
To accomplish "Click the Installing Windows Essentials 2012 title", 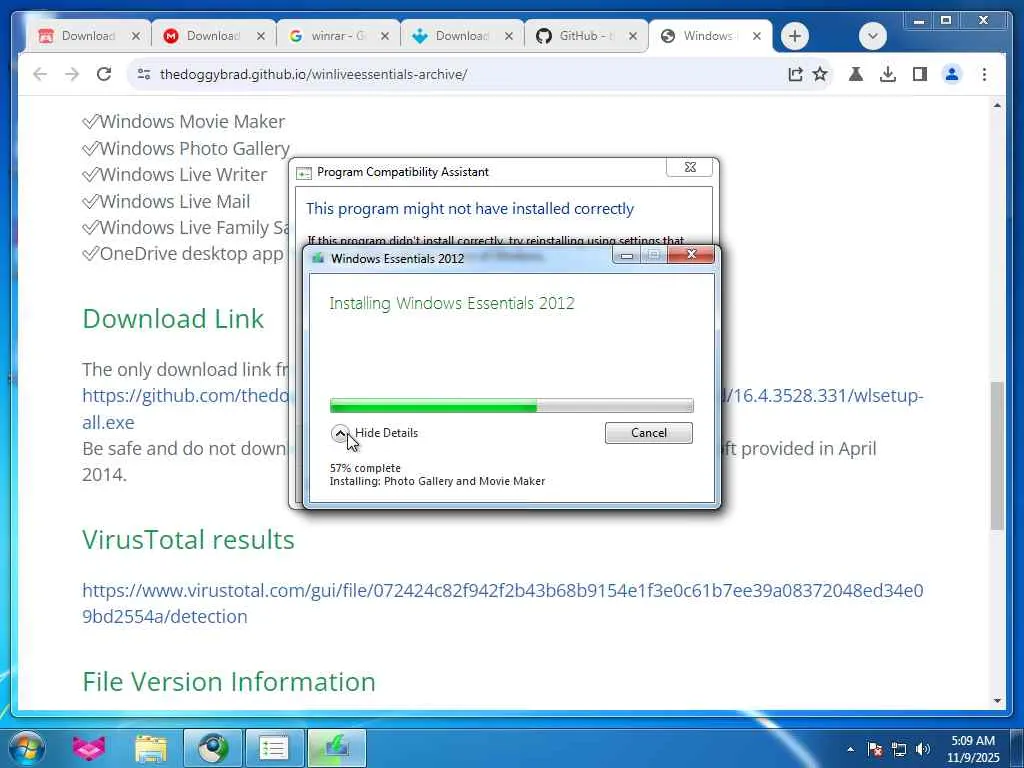I will pyautogui.click(x=452, y=304).
